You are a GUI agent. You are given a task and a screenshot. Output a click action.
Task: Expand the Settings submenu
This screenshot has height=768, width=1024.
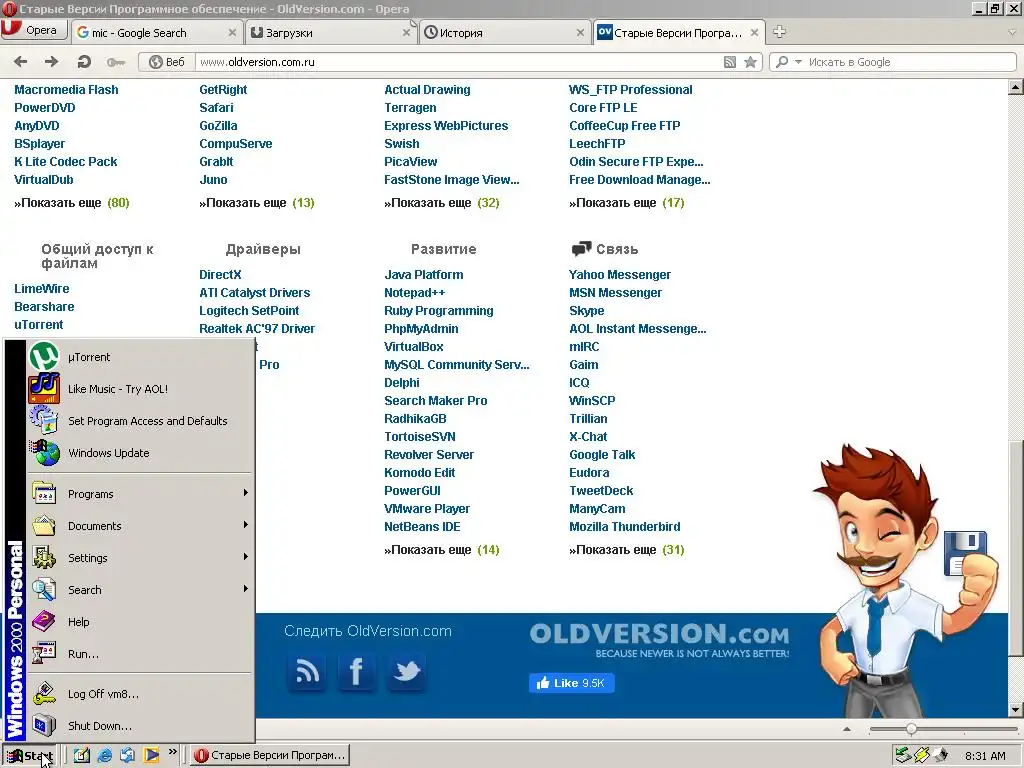[x=140, y=558]
